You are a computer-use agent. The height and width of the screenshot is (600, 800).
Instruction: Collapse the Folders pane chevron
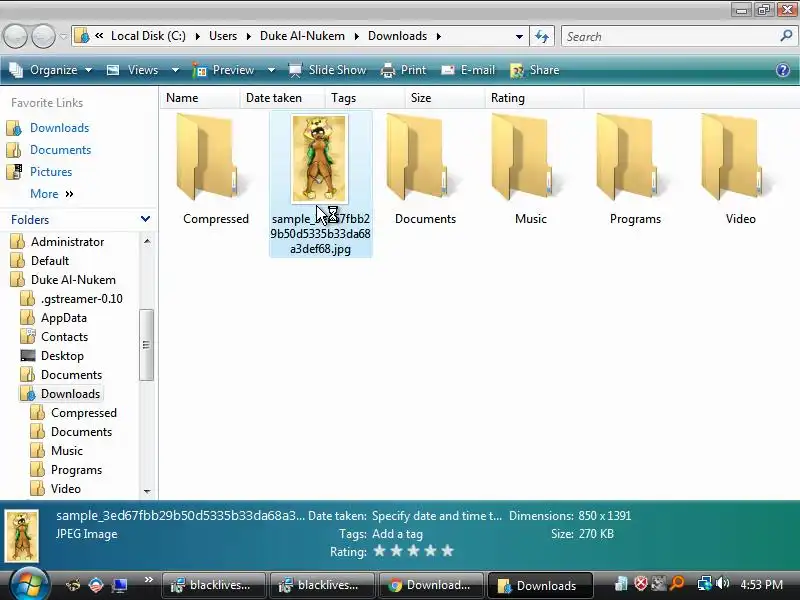145,219
